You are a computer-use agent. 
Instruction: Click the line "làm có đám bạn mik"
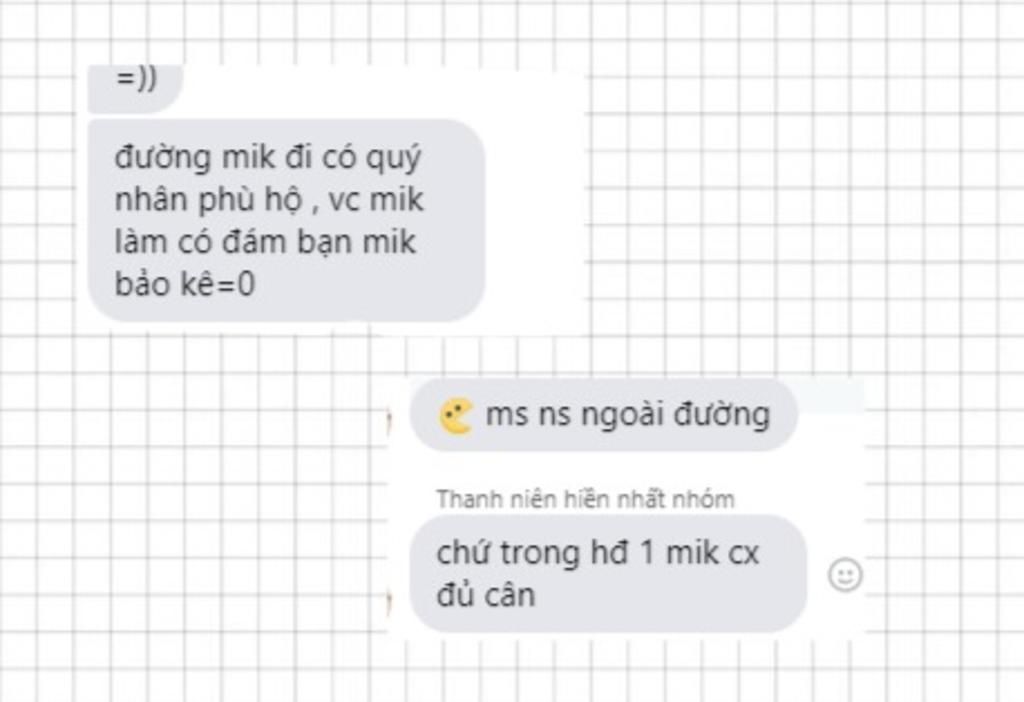tap(265, 242)
